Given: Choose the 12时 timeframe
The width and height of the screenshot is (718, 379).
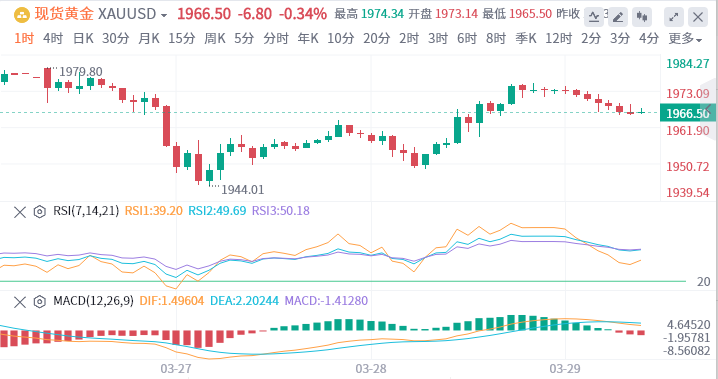Looking at the screenshot, I should pos(559,39).
